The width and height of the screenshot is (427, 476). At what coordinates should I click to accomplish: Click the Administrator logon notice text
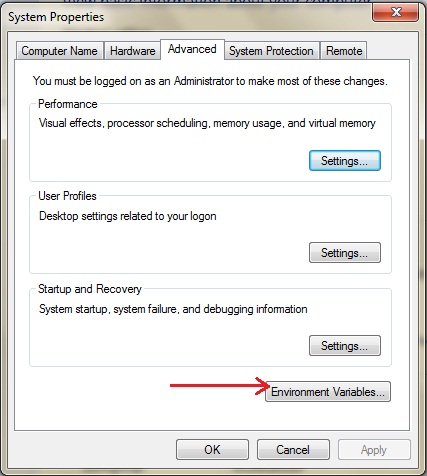(210, 81)
